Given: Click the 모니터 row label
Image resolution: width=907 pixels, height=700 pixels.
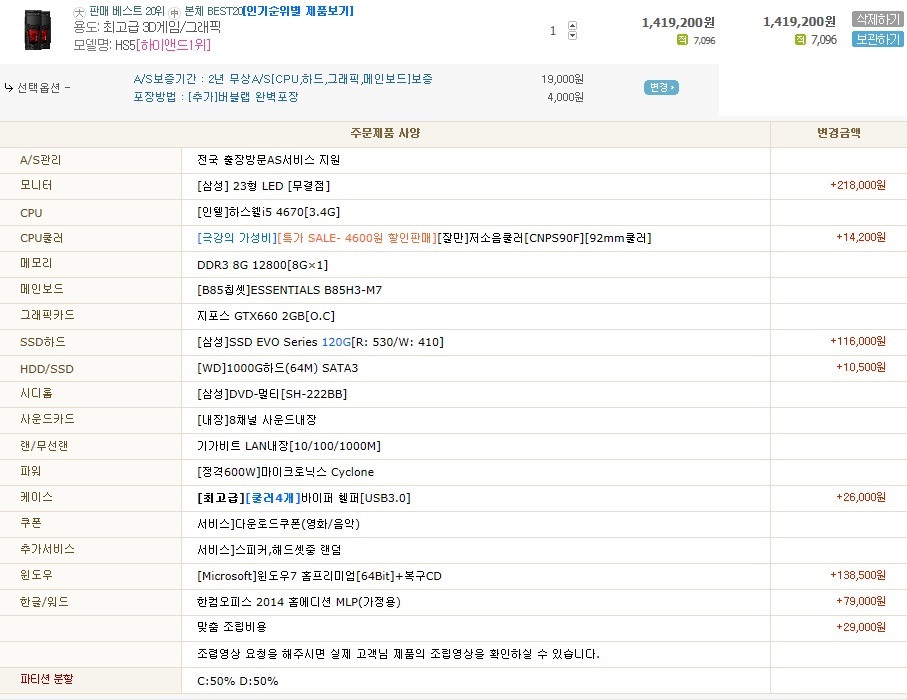Looking at the screenshot, I should click(x=36, y=185).
